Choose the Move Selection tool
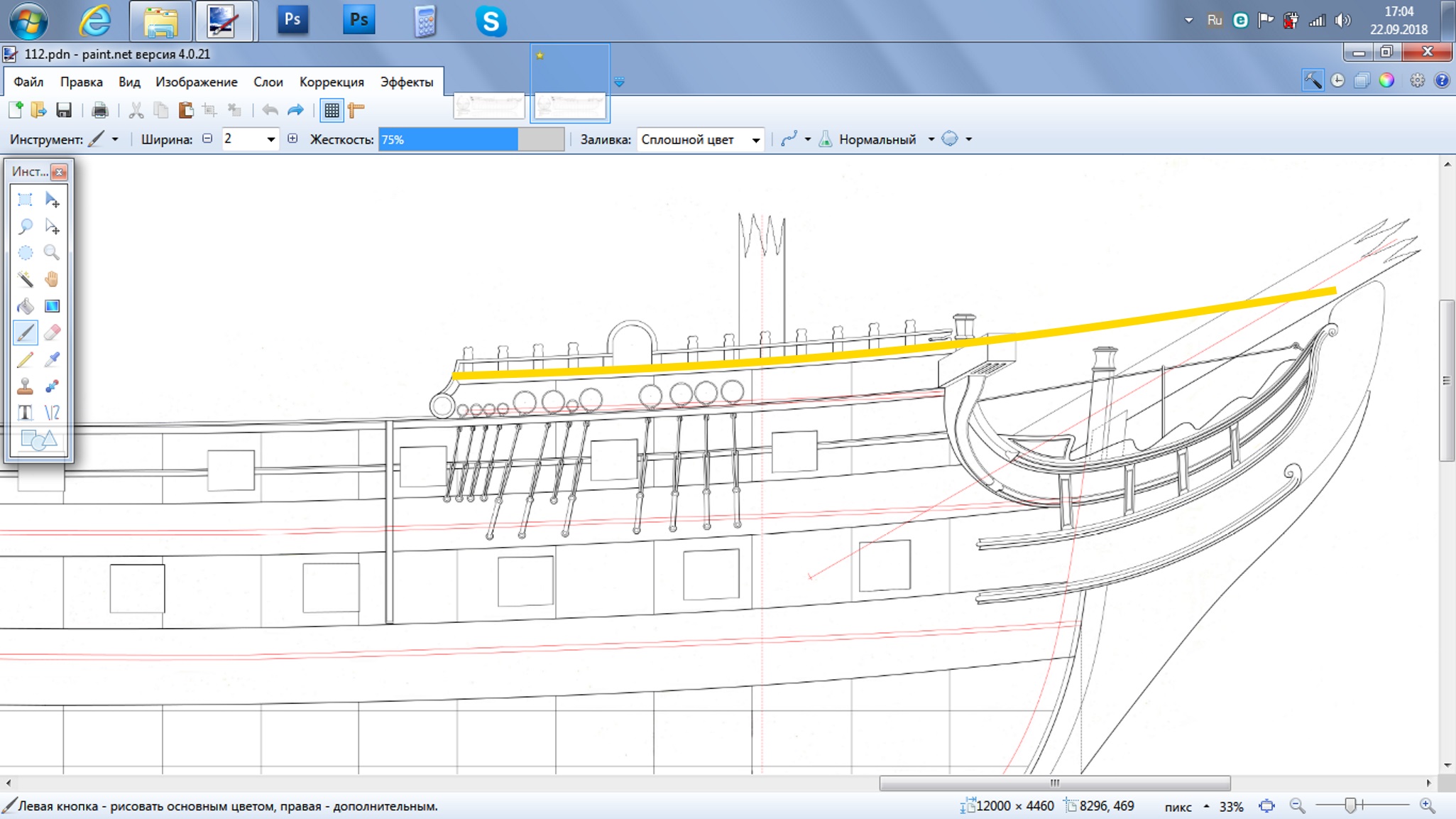The image size is (1456, 819). [52, 227]
